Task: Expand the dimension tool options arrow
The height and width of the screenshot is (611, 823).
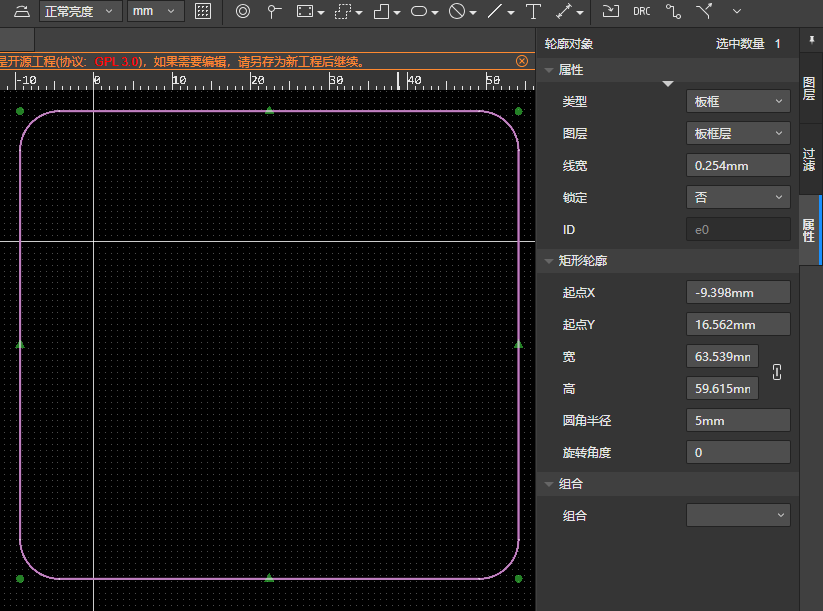Action: 580,13
